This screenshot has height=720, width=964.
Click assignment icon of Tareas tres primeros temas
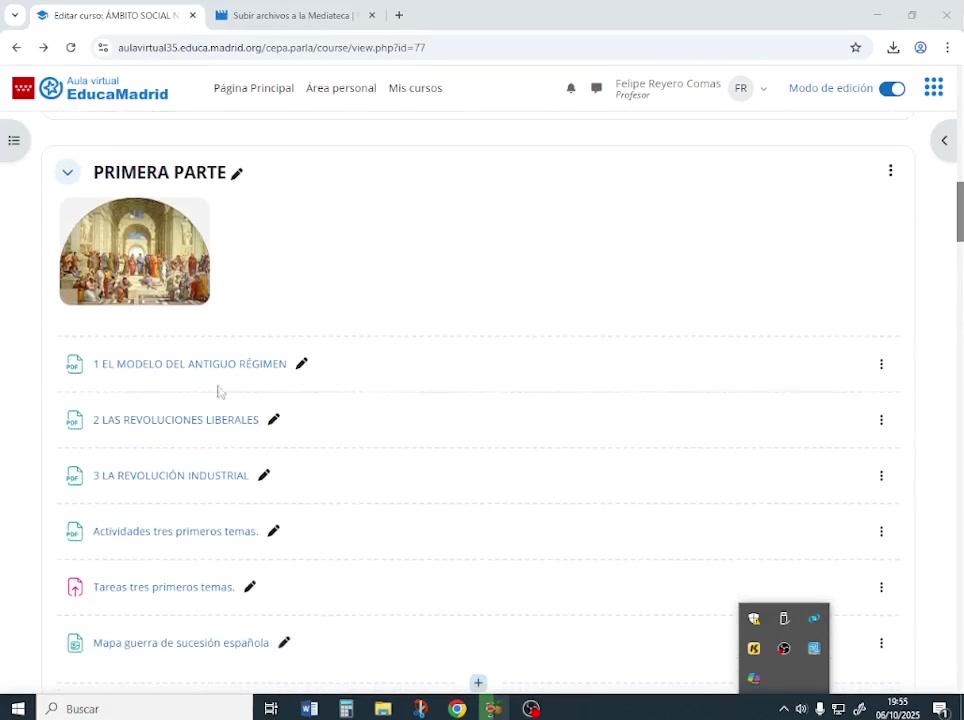pos(74,588)
